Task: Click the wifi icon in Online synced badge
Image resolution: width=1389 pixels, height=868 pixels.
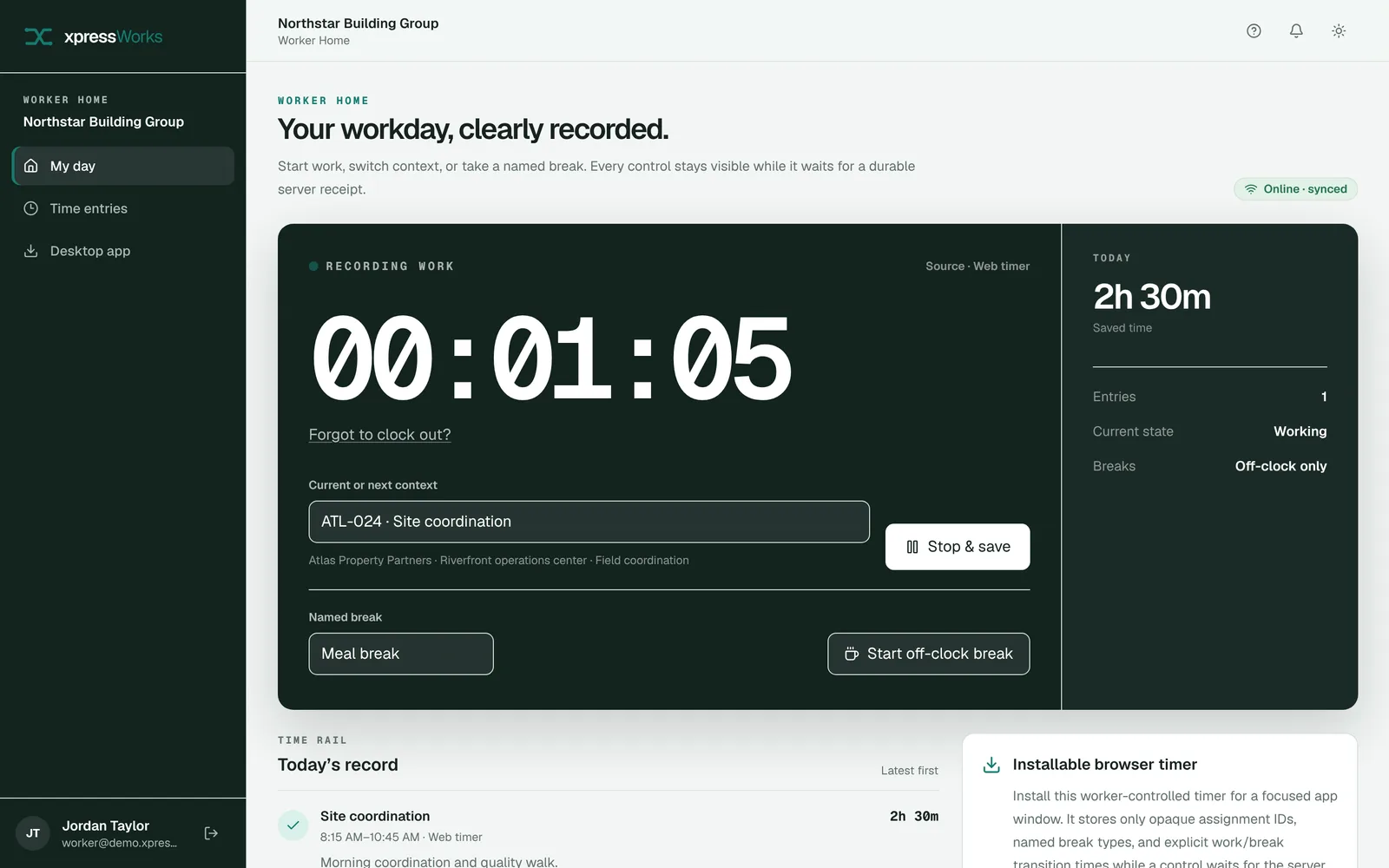Action: [x=1251, y=189]
